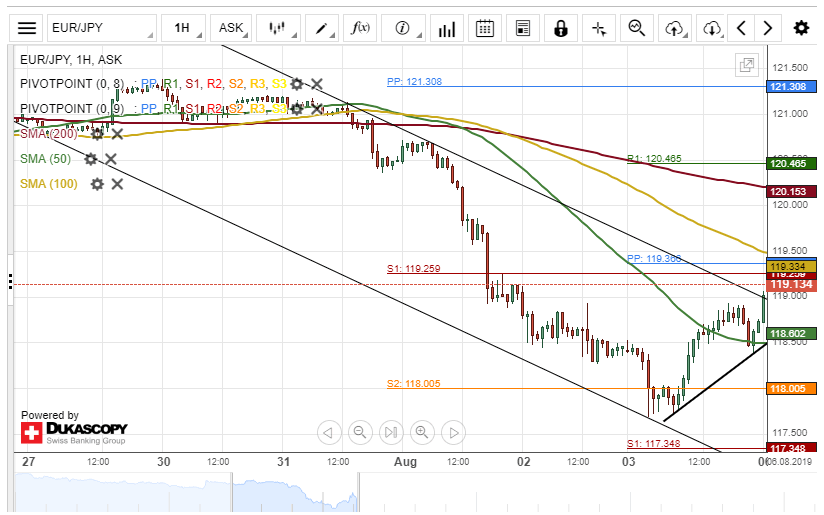Open the calendar date picker icon
This screenshot has height=515, width=824.
(485, 28)
